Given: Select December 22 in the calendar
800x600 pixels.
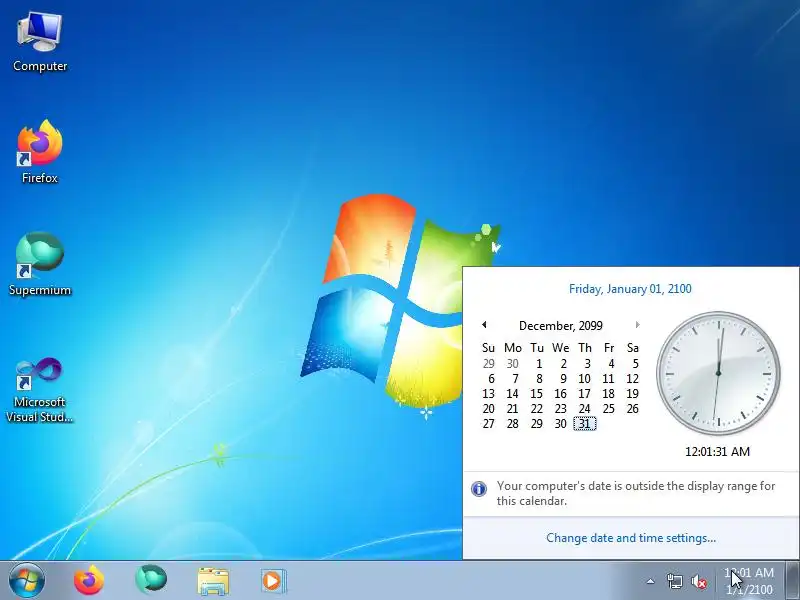Looking at the screenshot, I should coord(536,409).
